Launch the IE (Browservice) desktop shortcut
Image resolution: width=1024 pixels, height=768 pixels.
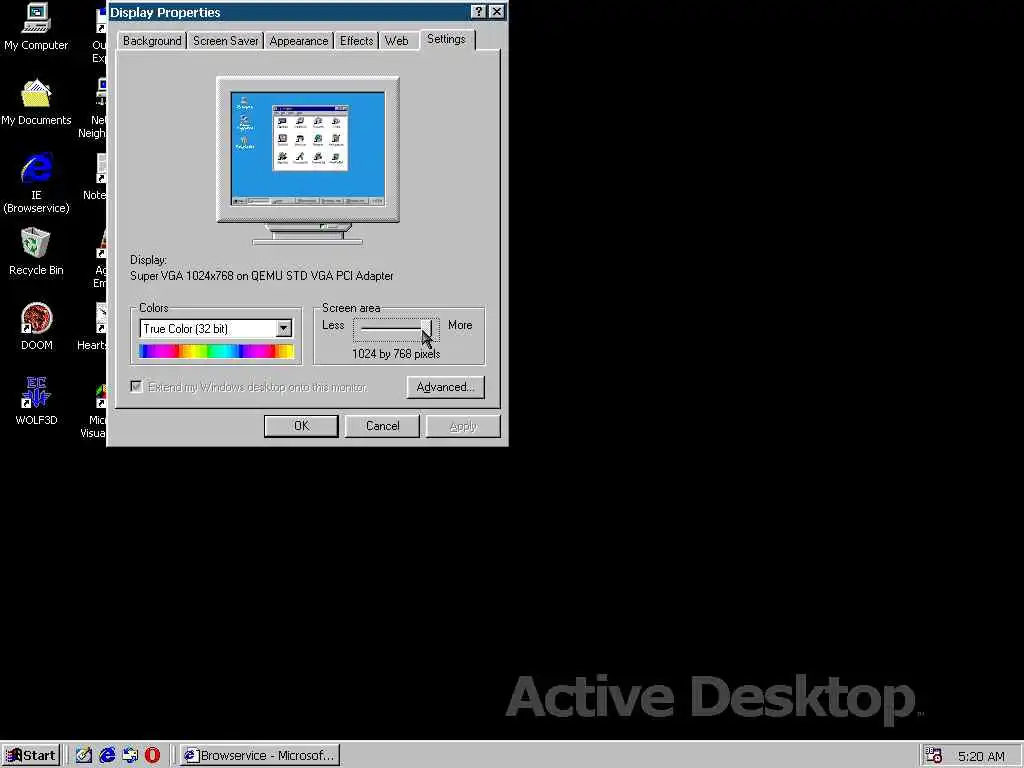pyautogui.click(x=36, y=184)
